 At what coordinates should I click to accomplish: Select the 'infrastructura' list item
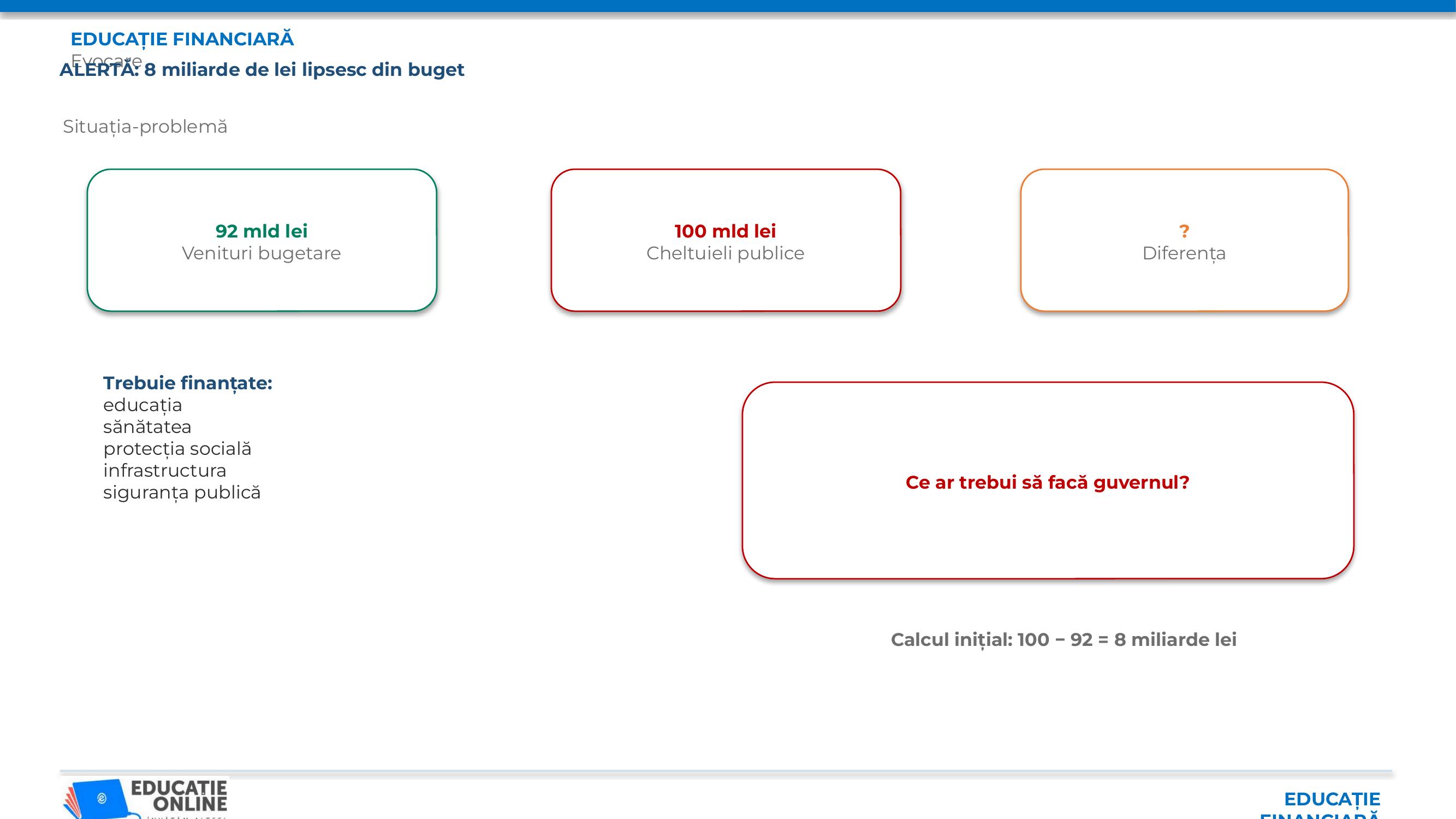164,470
